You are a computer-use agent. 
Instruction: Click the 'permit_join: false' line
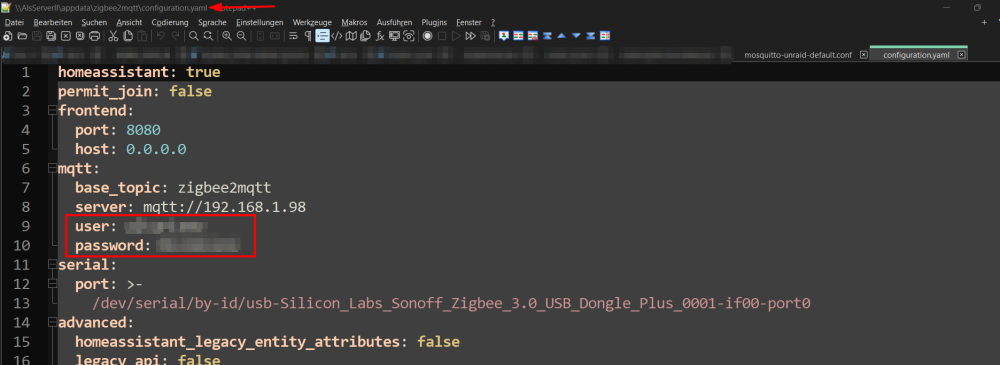(x=135, y=92)
